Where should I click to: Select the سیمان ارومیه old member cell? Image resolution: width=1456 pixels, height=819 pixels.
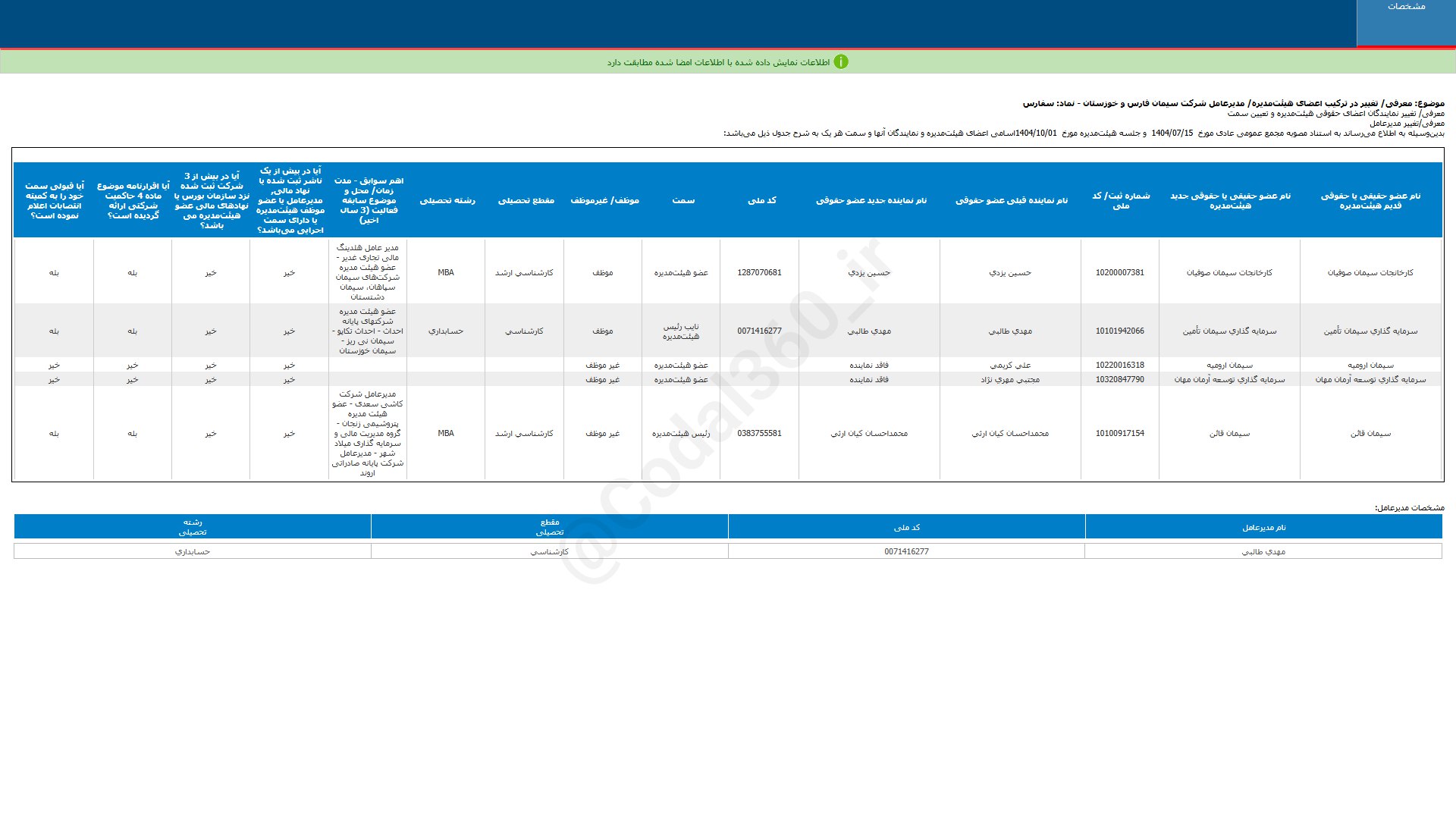click(x=1370, y=366)
